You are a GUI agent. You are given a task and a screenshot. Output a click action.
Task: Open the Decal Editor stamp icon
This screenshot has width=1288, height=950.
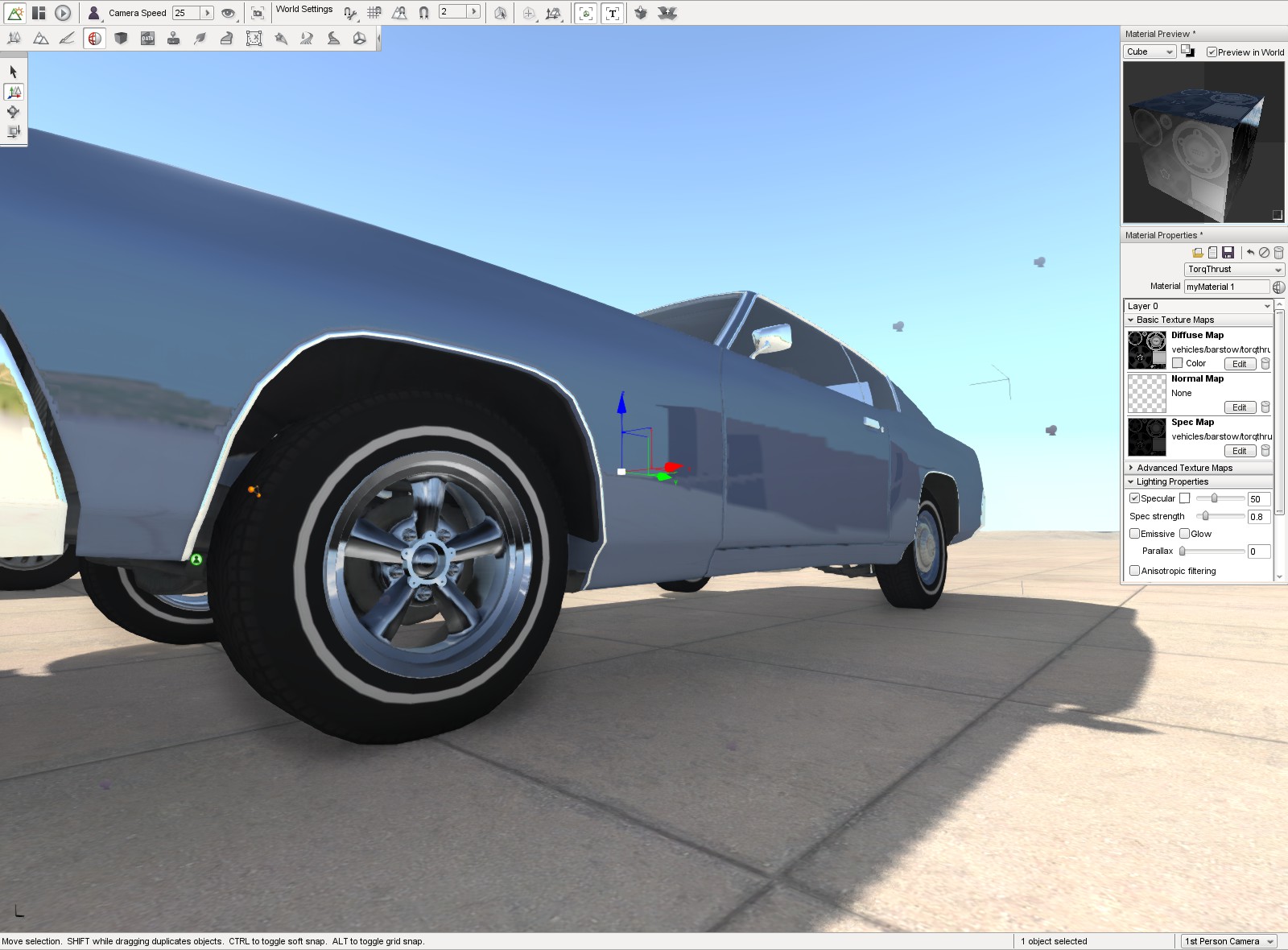click(x=174, y=38)
